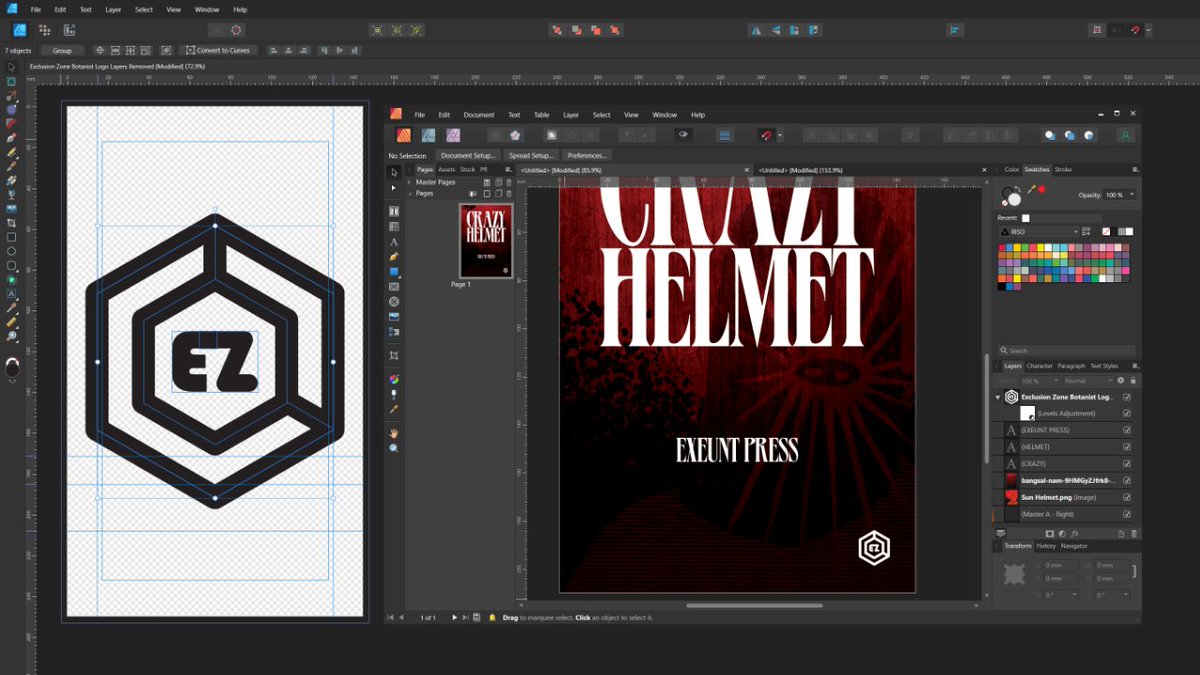Click the Document Setup button
Viewport: 1200px width, 675px height.
point(469,156)
